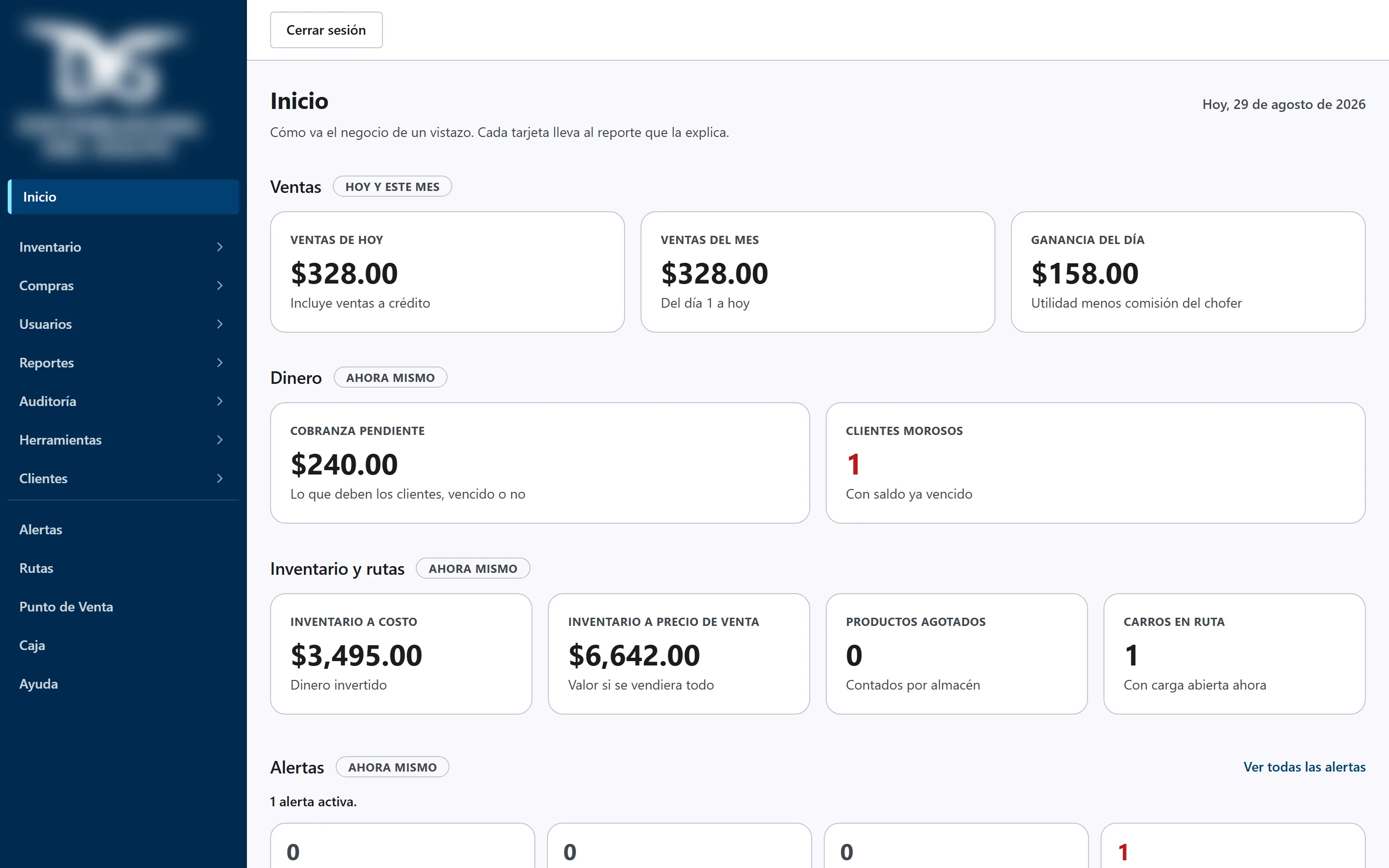Click the HOY Y ESTE MES badge
The image size is (1389, 868).
(392, 187)
